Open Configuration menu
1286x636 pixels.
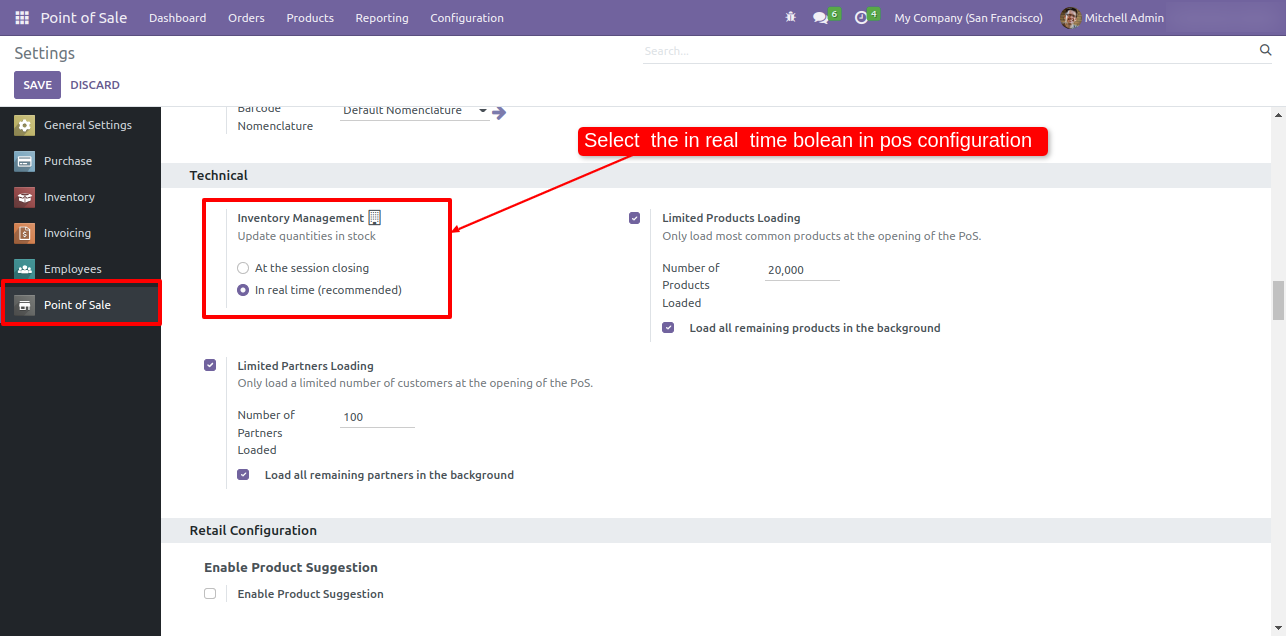pyautogui.click(x=467, y=18)
